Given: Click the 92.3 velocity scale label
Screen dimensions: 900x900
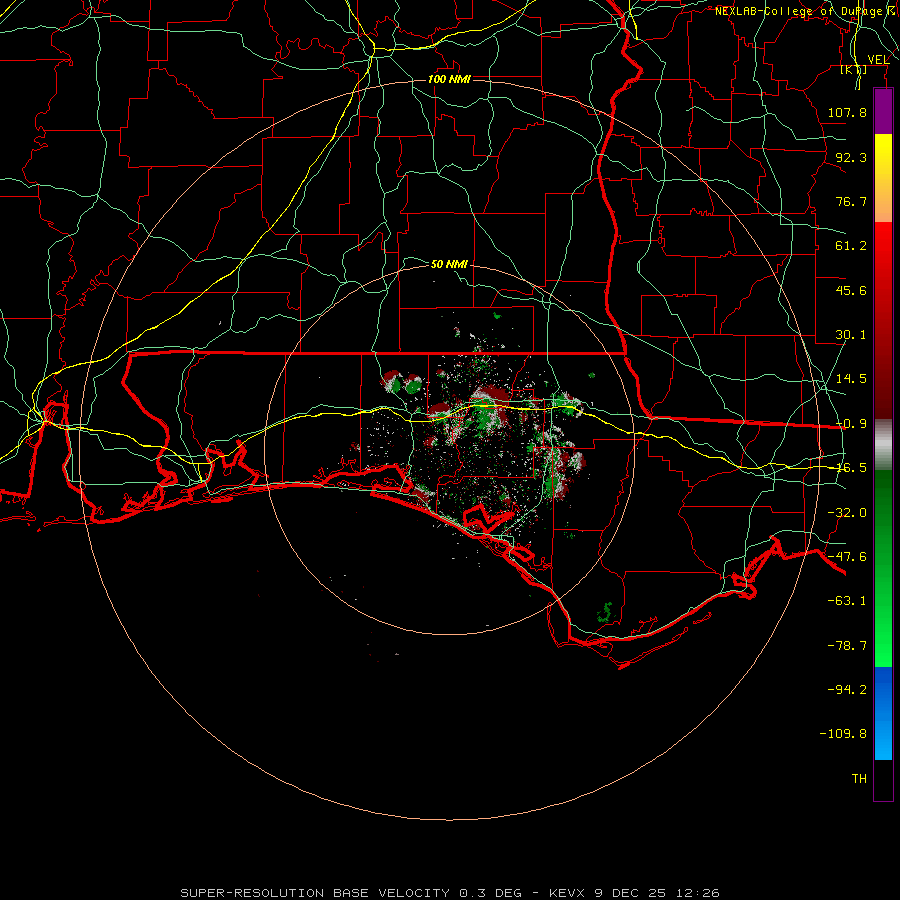Looking at the screenshot, I should (x=851, y=157).
